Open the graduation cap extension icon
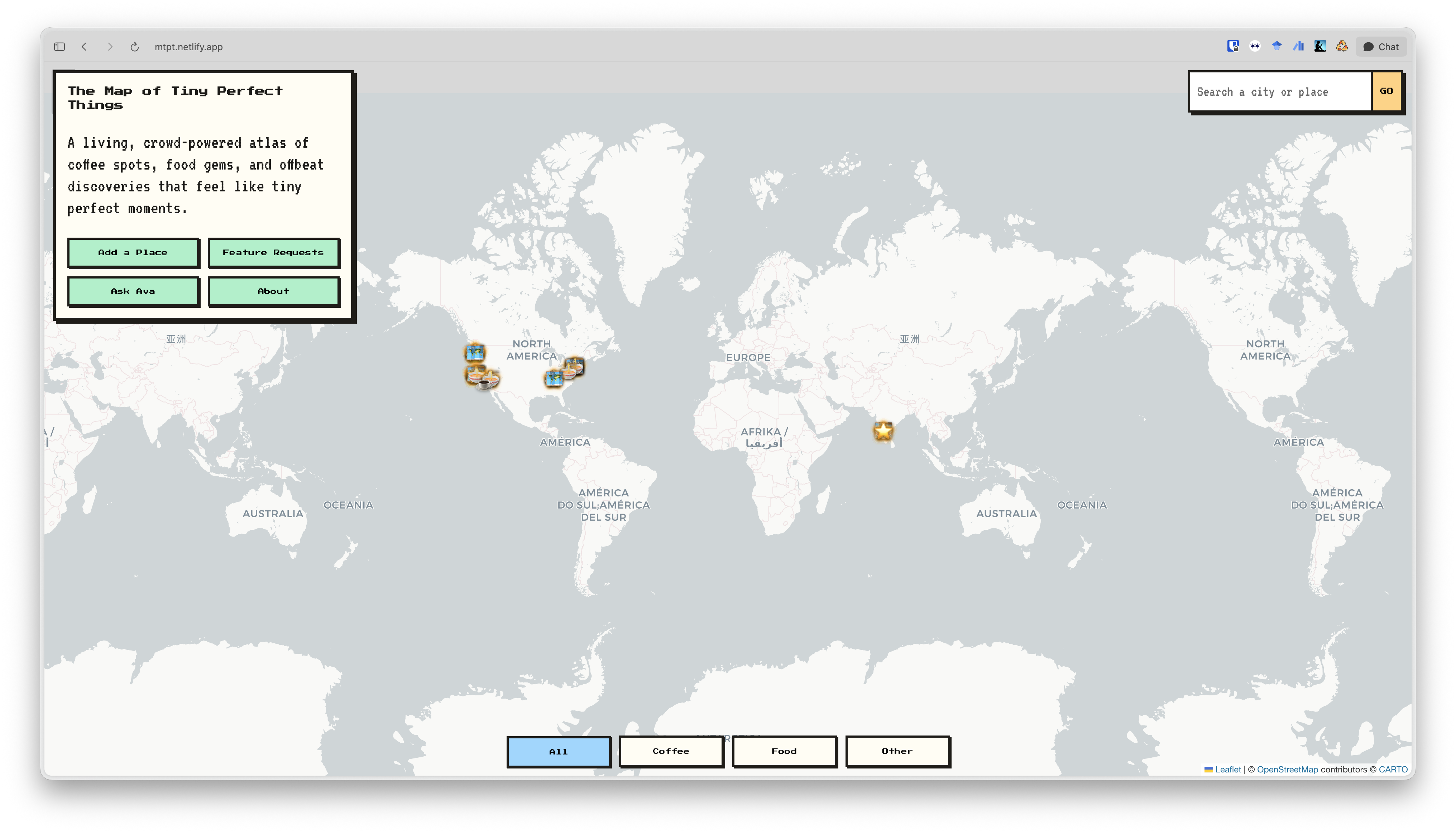Image resolution: width=1456 pixels, height=833 pixels. tap(1277, 46)
